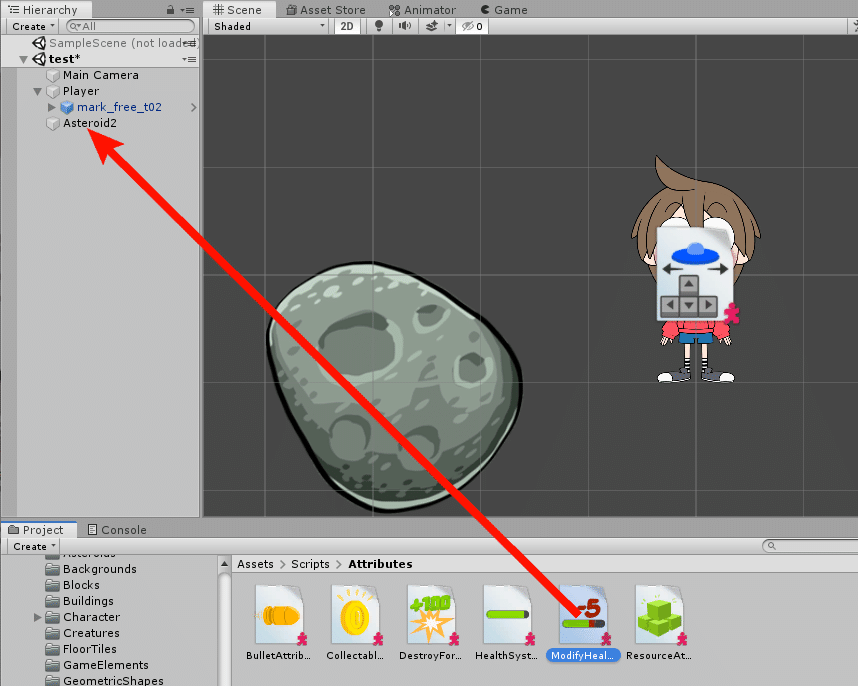858x686 pixels.
Task: Switch to the Animator tab
Action: [422, 10]
